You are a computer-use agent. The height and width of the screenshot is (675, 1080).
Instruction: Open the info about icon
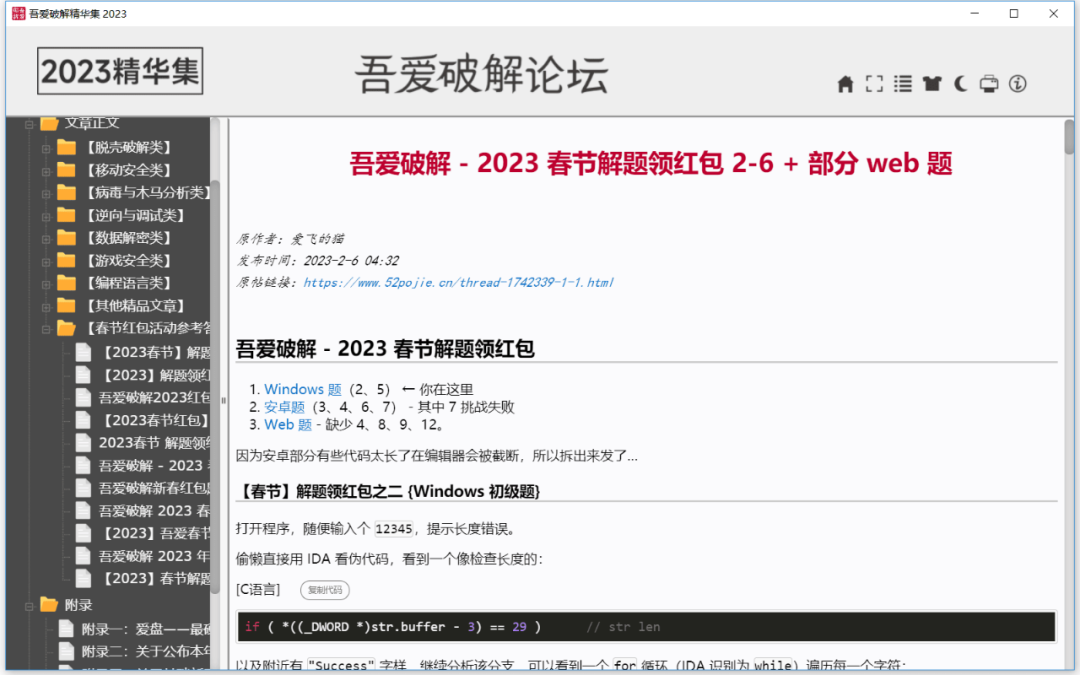[1017, 84]
